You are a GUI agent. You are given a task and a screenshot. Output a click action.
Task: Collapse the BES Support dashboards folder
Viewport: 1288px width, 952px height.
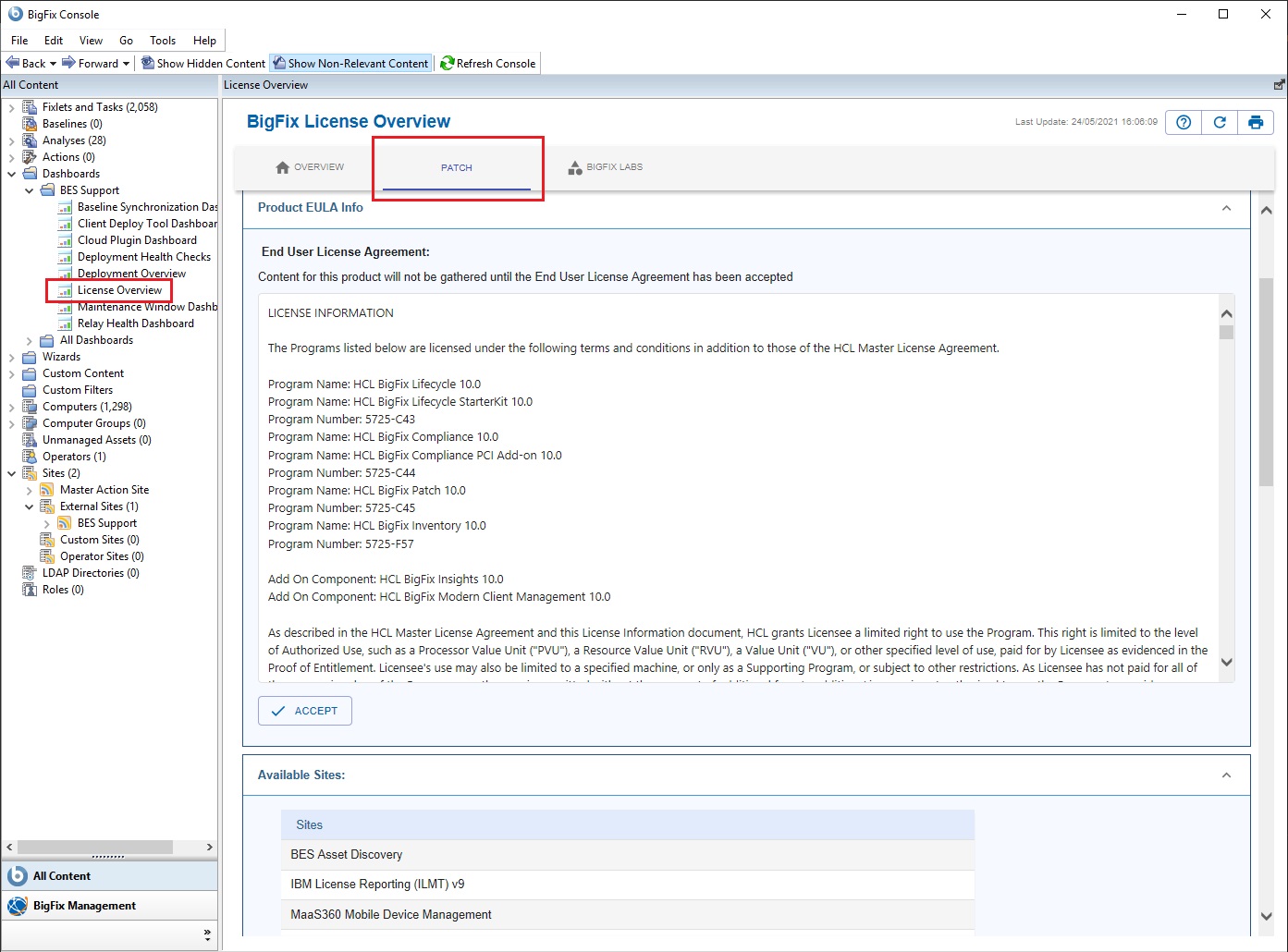[29, 190]
